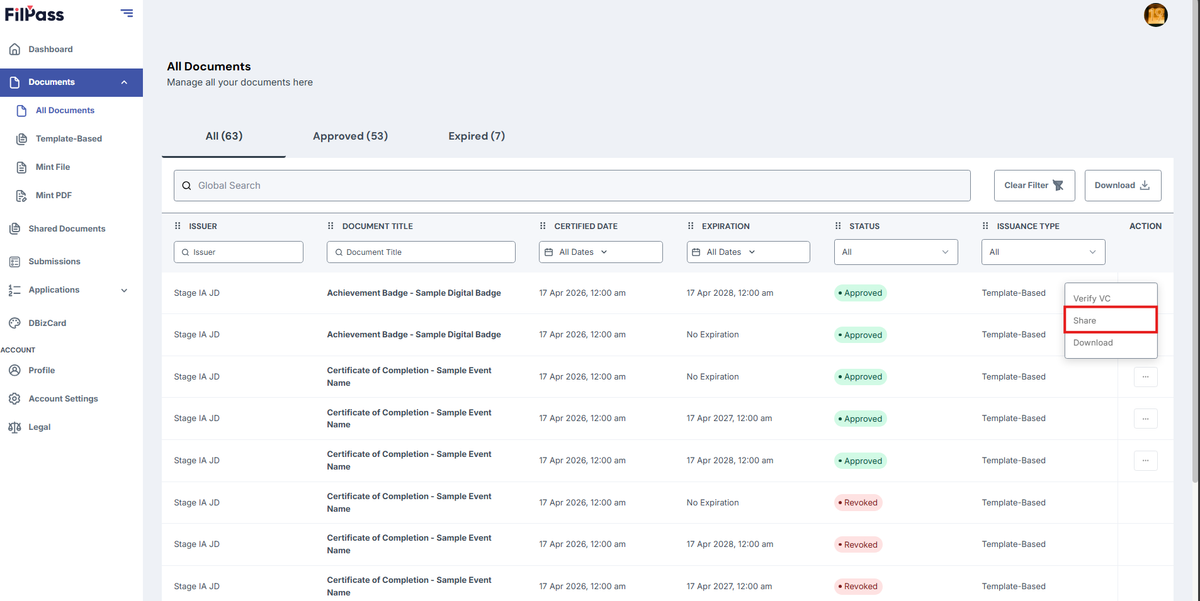Collapse the sidebar with hamburger icon
This screenshot has width=1200, height=601.
coord(126,13)
